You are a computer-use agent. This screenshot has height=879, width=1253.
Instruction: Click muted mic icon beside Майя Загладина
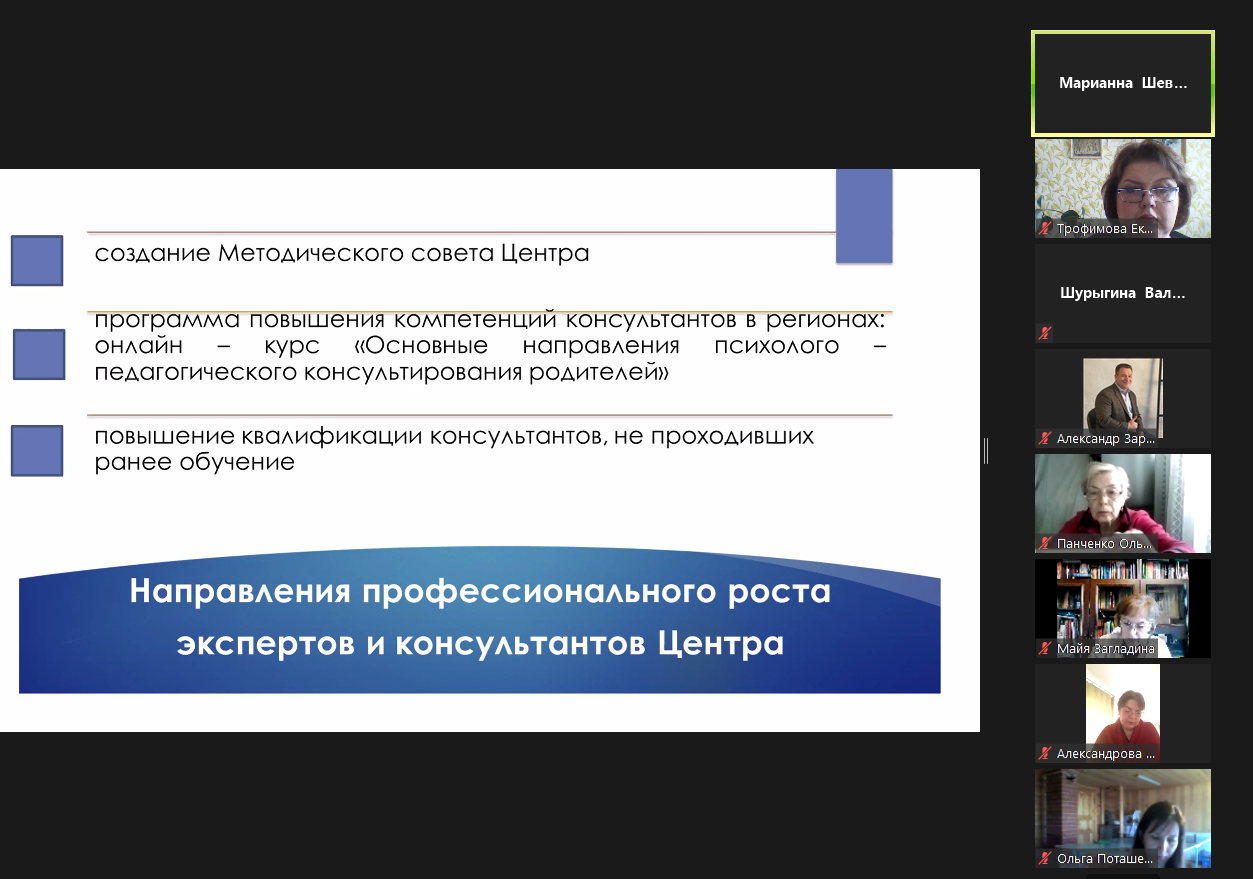1046,649
